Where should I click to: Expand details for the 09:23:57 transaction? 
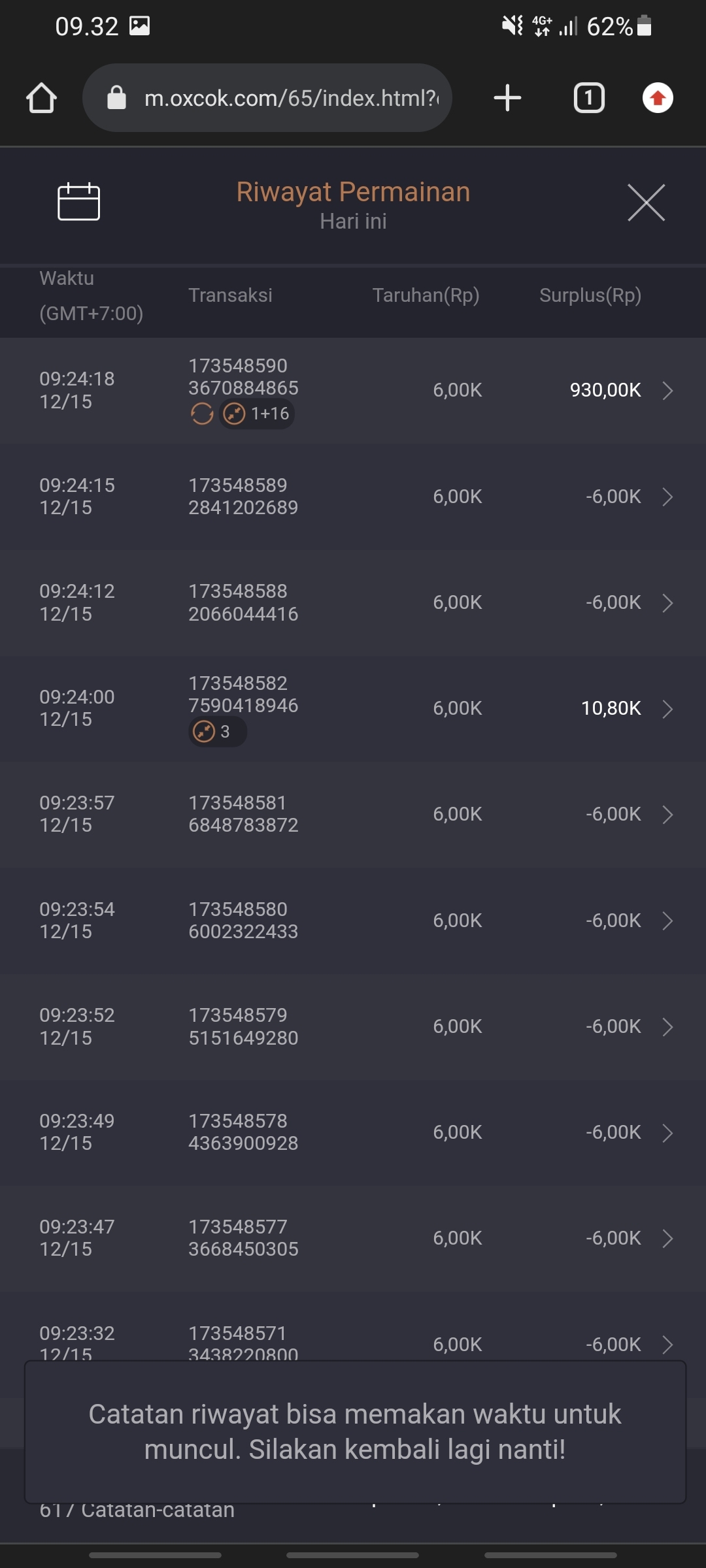click(x=667, y=815)
